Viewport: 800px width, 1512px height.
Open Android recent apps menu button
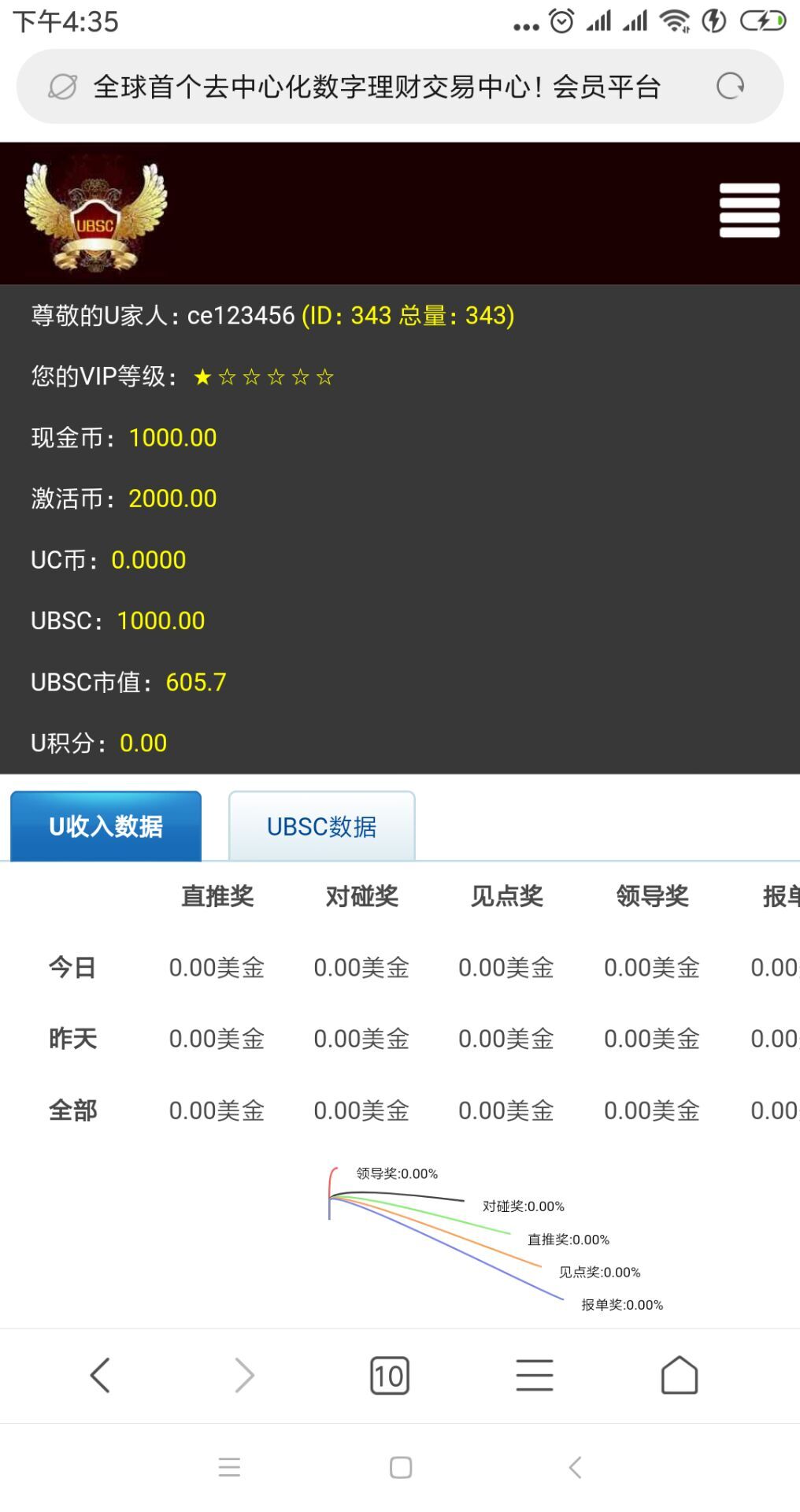(x=229, y=1467)
